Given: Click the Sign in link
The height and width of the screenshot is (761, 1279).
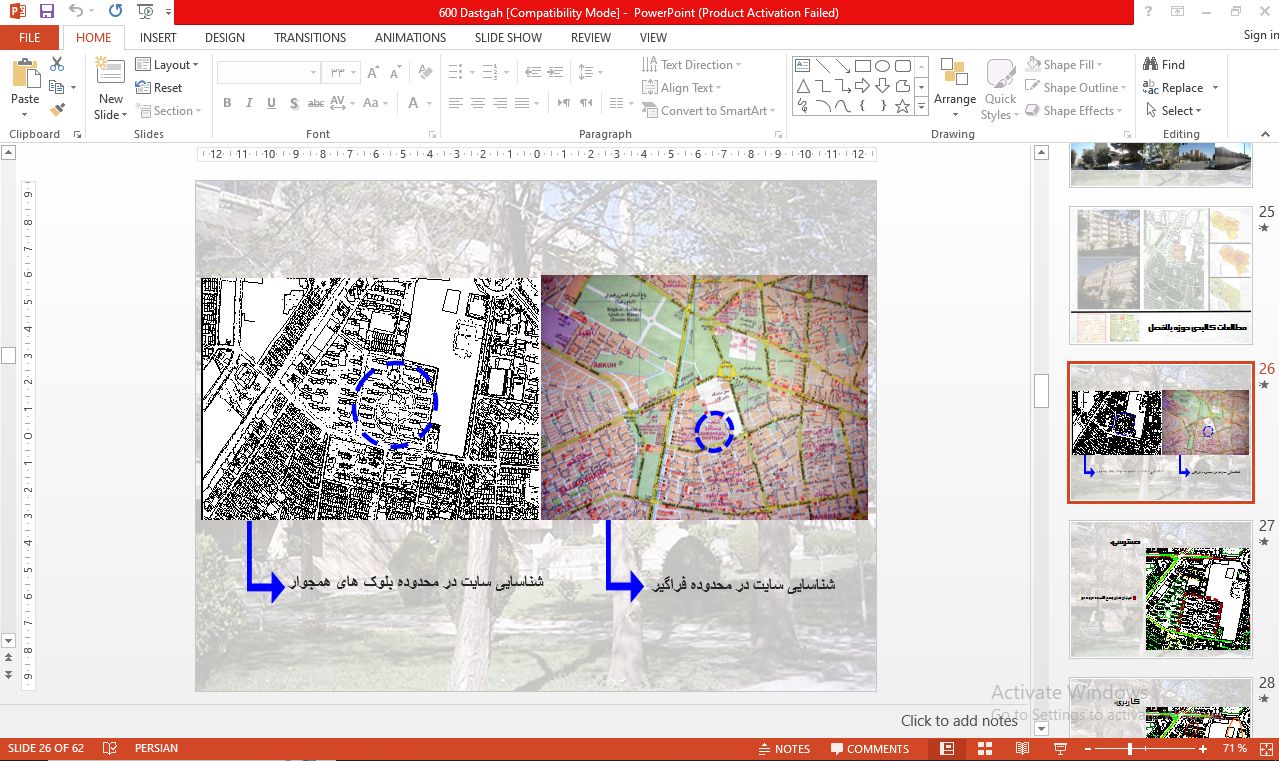Looking at the screenshot, I should [1260, 35].
